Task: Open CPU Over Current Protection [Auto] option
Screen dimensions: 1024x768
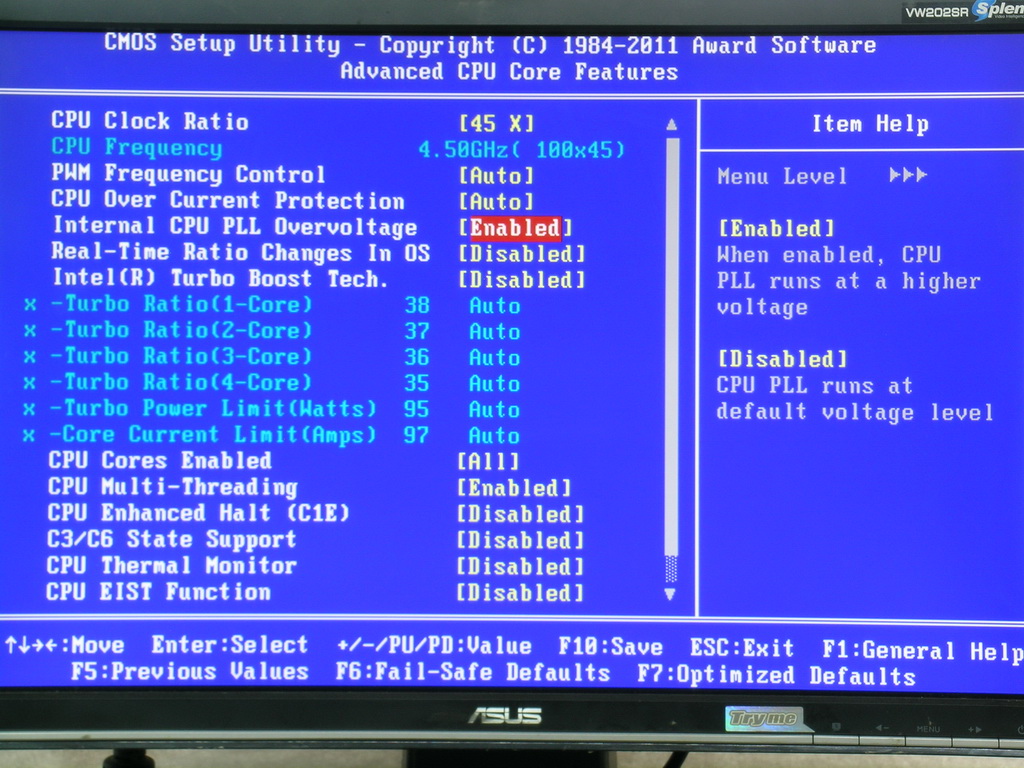Action: pos(496,201)
